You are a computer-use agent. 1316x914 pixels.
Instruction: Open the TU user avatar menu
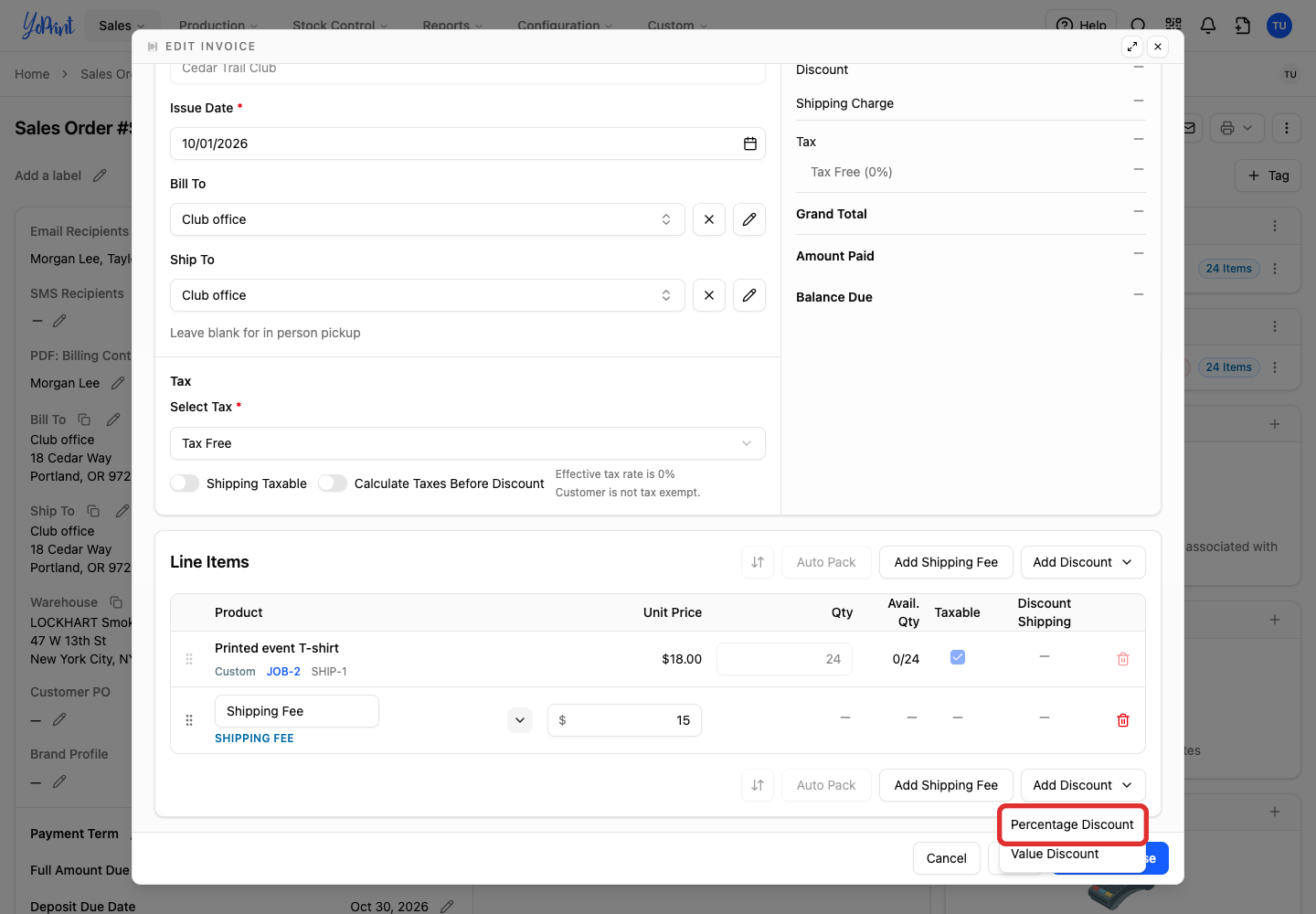point(1279,26)
